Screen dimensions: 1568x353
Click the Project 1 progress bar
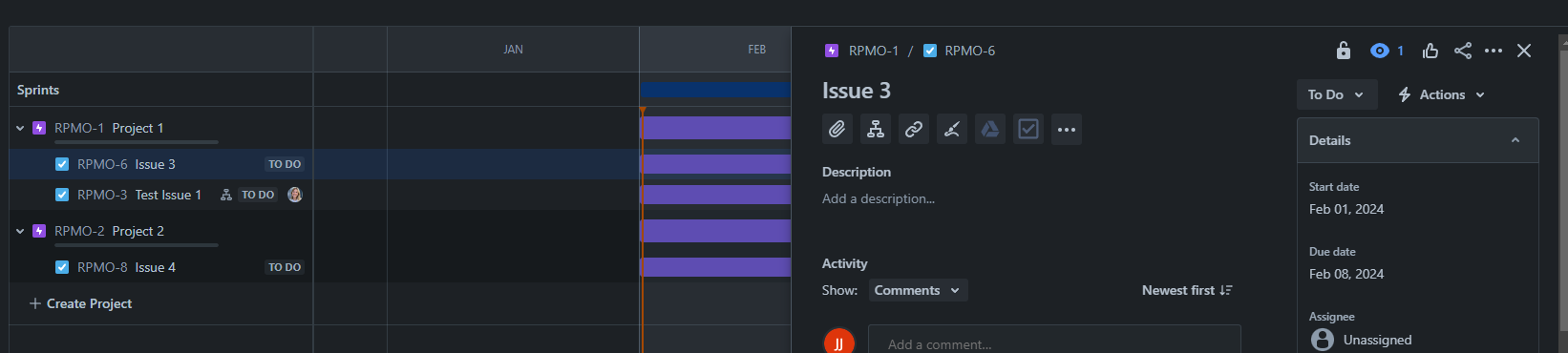[x=137, y=142]
